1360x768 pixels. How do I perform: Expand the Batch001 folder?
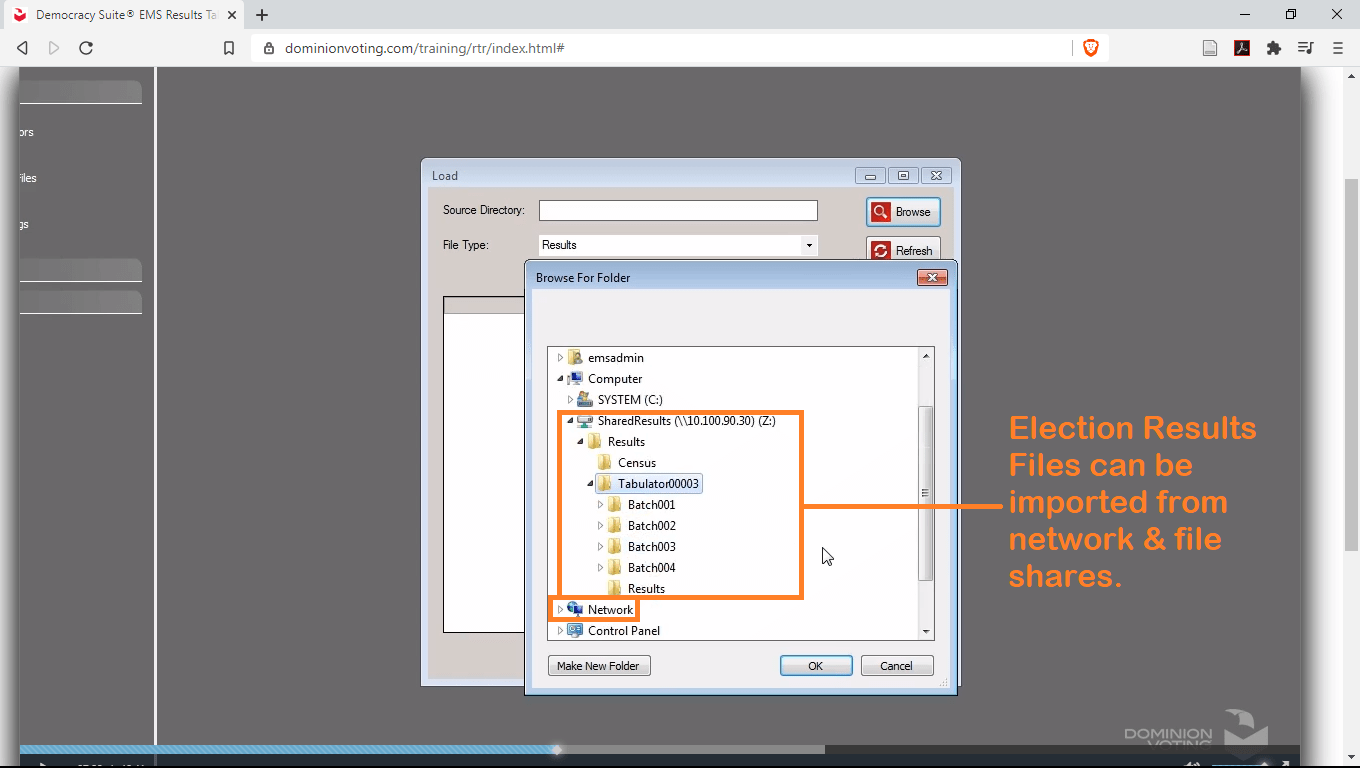pyautogui.click(x=600, y=505)
